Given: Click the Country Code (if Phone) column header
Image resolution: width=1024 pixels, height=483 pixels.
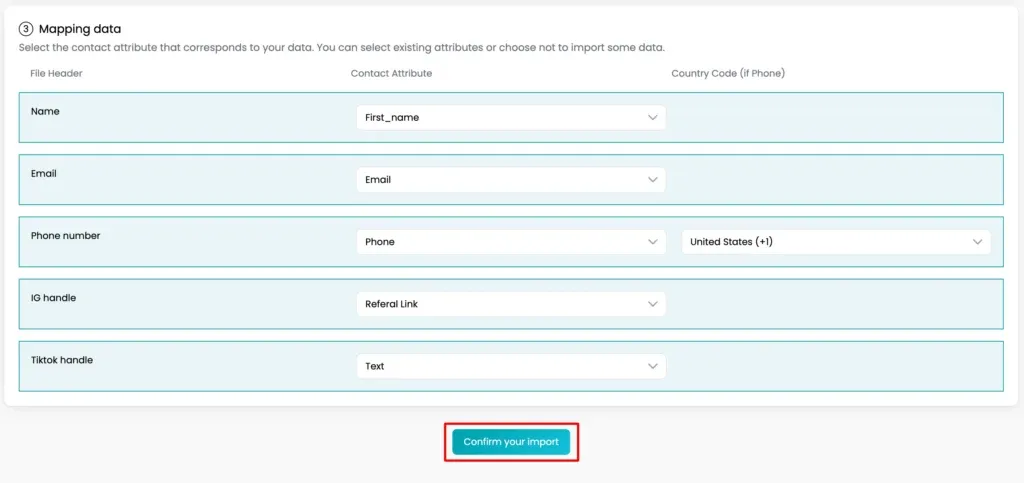Looking at the screenshot, I should click(x=728, y=73).
